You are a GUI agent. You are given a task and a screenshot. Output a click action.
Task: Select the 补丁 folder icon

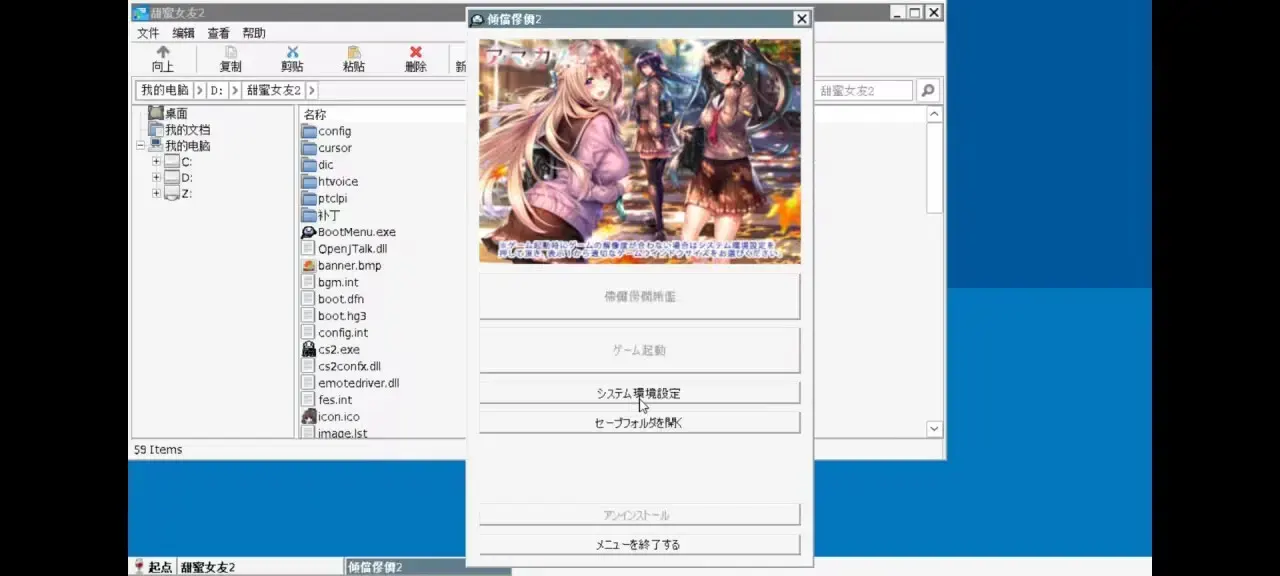click(x=309, y=215)
